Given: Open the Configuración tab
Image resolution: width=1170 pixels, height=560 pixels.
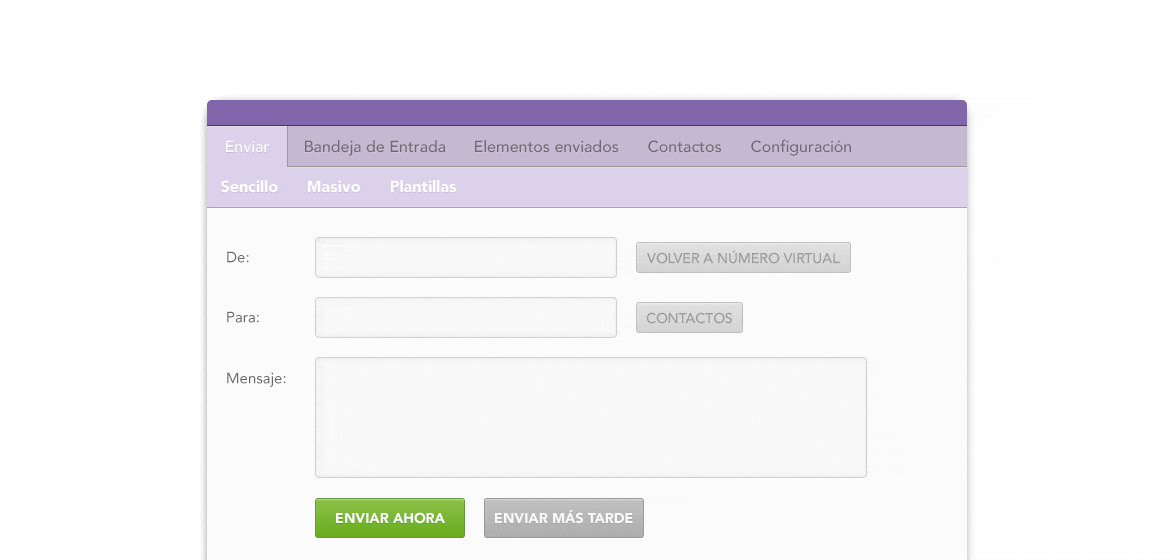Looking at the screenshot, I should point(801,147).
